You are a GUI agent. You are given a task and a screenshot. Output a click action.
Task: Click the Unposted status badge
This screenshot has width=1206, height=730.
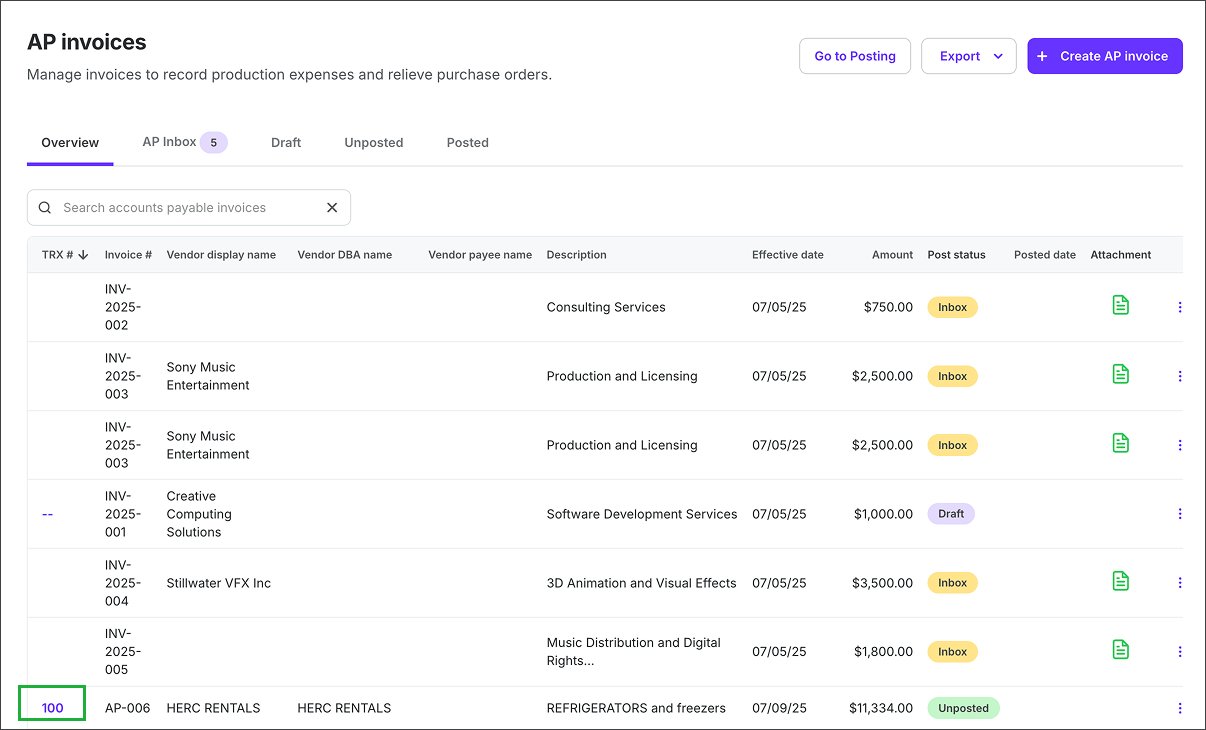pos(963,708)
